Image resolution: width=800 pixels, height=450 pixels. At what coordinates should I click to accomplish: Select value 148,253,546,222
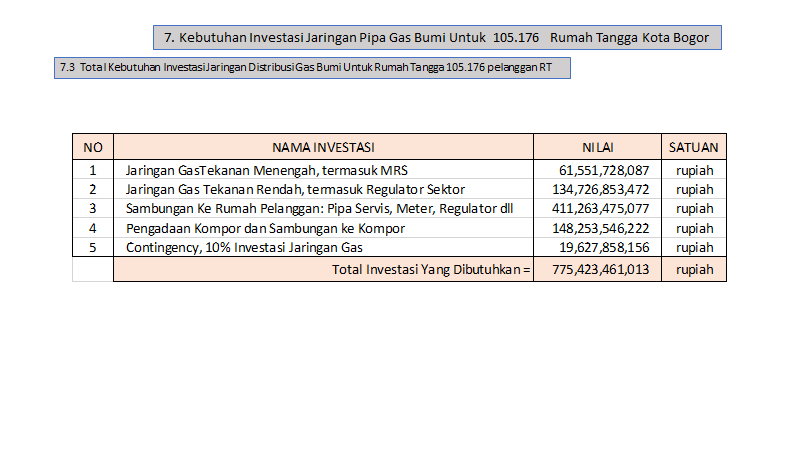[x=597, y=228]
